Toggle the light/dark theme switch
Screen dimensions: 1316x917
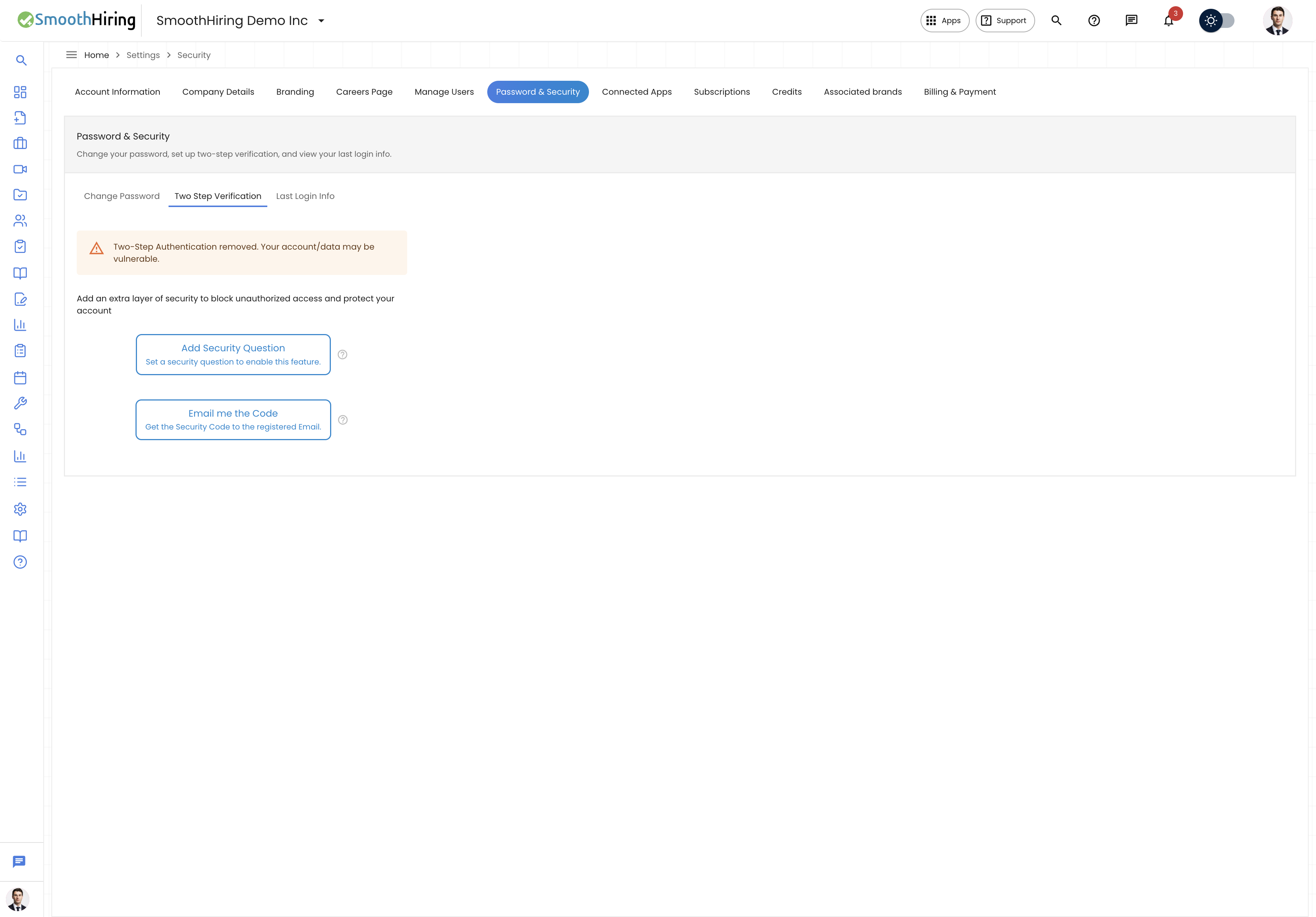(x=1217, y=21)
